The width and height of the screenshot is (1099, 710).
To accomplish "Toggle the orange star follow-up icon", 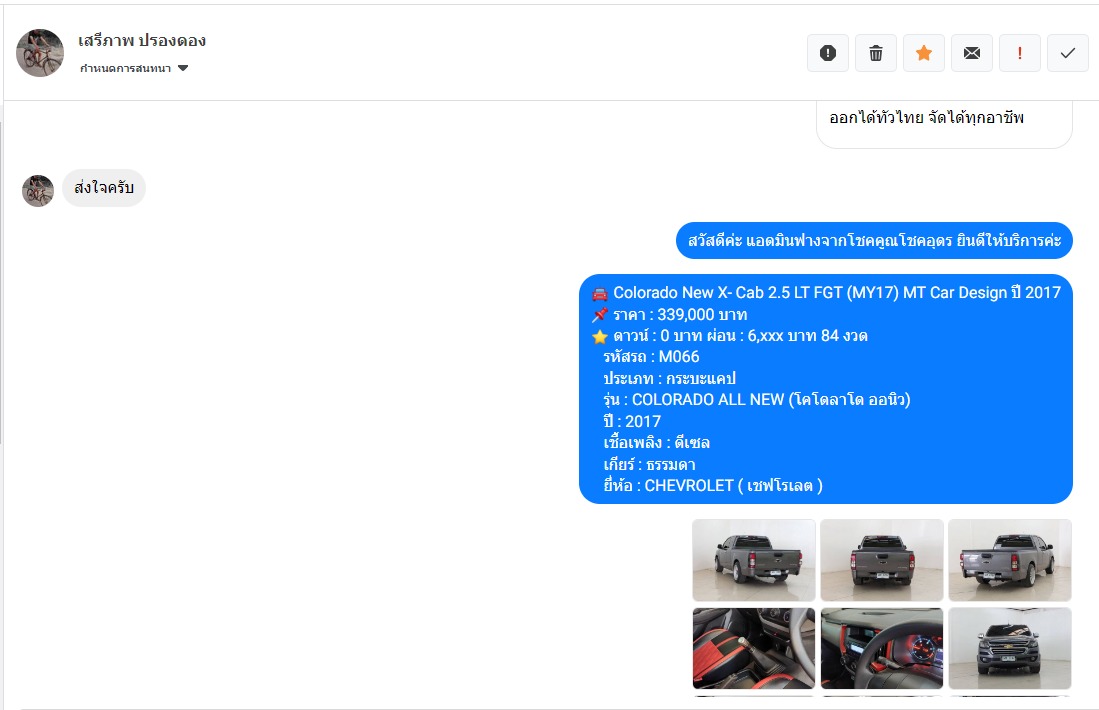I will tap(924, 53).
